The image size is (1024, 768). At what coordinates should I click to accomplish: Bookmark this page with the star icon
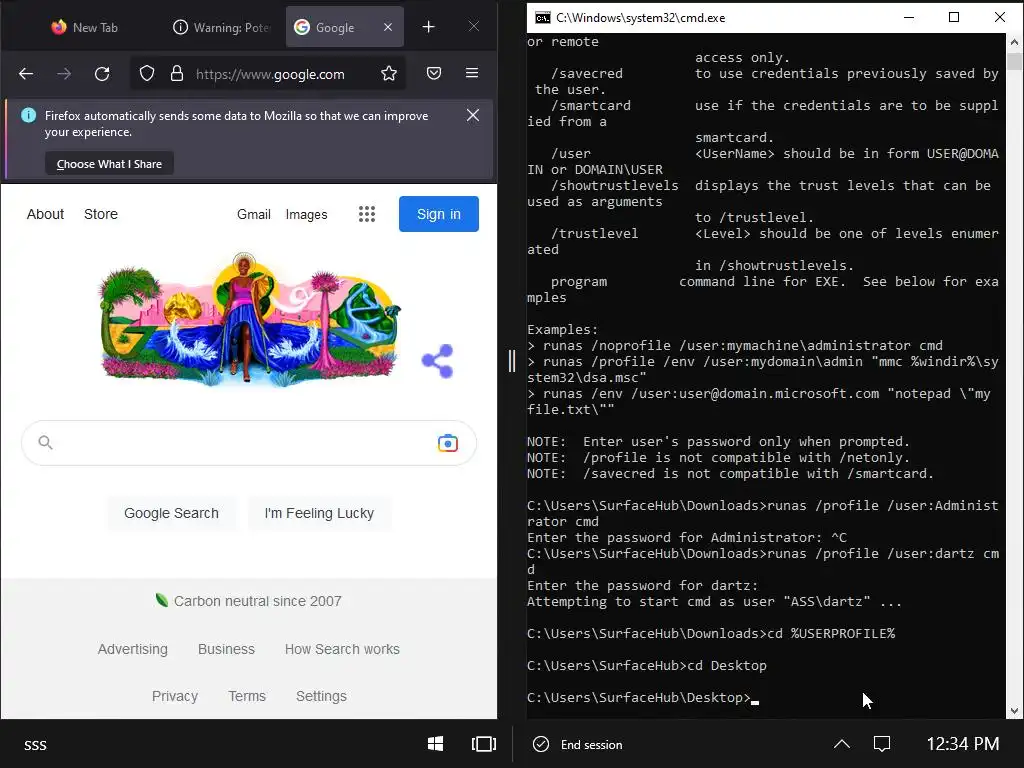(x=389, y=73)
